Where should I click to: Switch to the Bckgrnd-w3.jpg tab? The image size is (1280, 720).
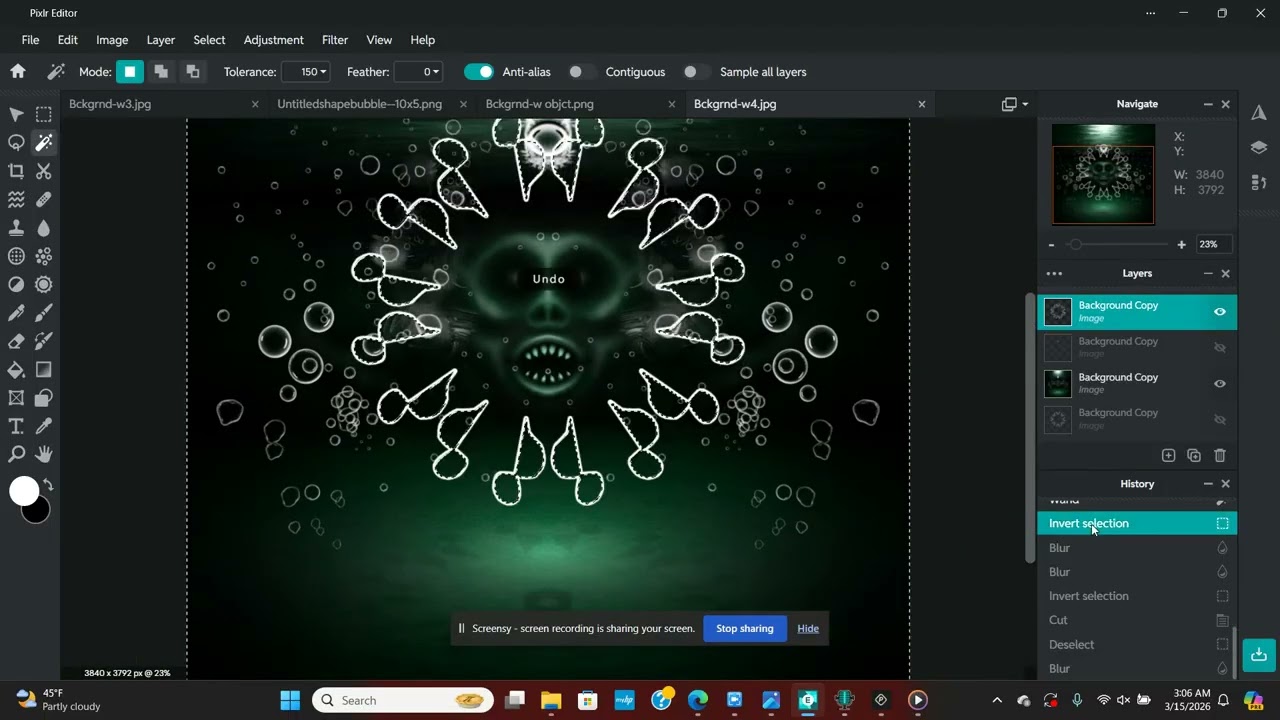[x=110, y=104]
